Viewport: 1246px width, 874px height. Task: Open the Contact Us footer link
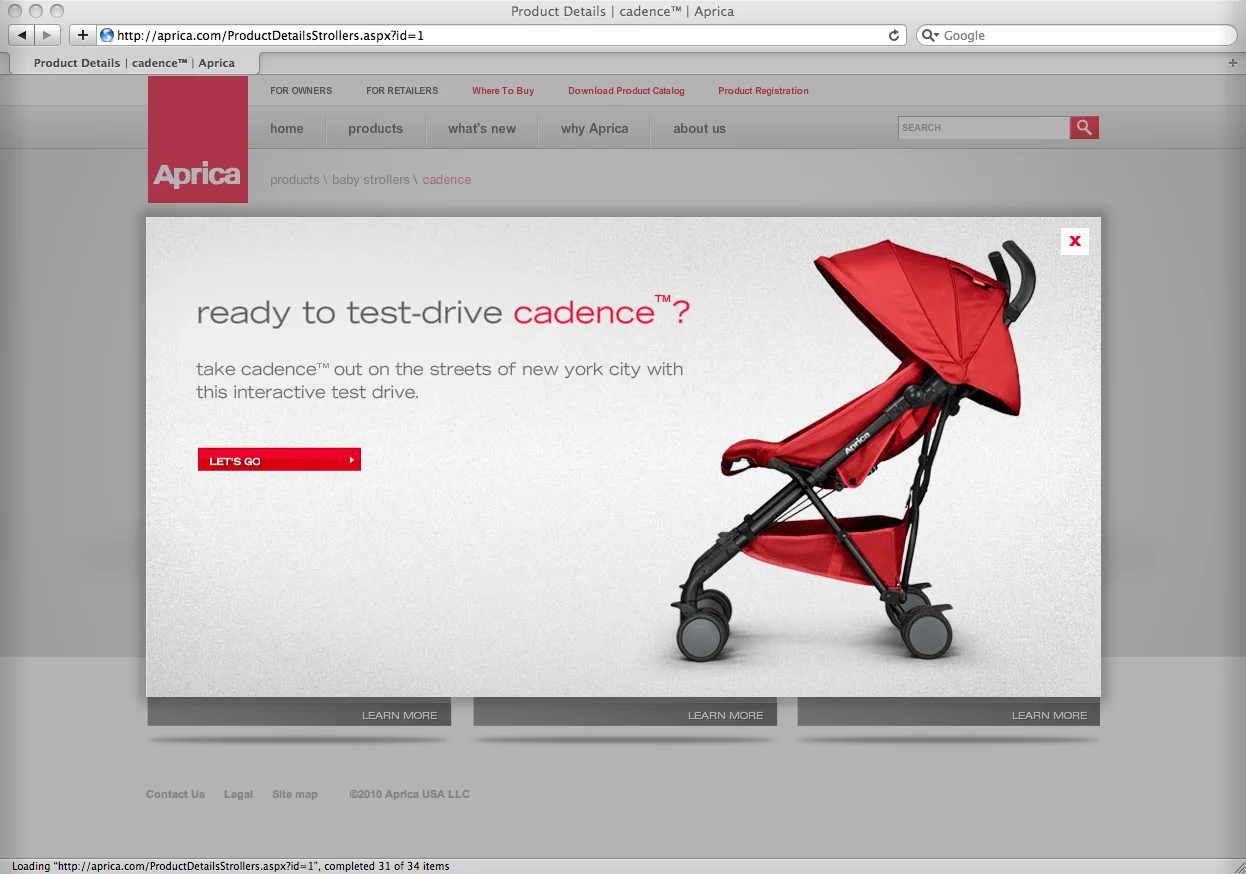pyautogui.click(x=175, y=794)
